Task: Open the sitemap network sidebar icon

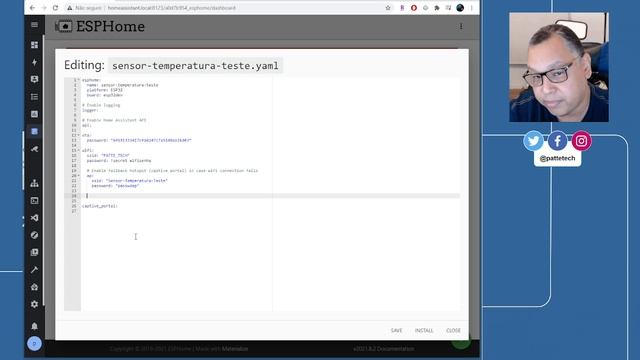Action: click(x=34, y=183)
